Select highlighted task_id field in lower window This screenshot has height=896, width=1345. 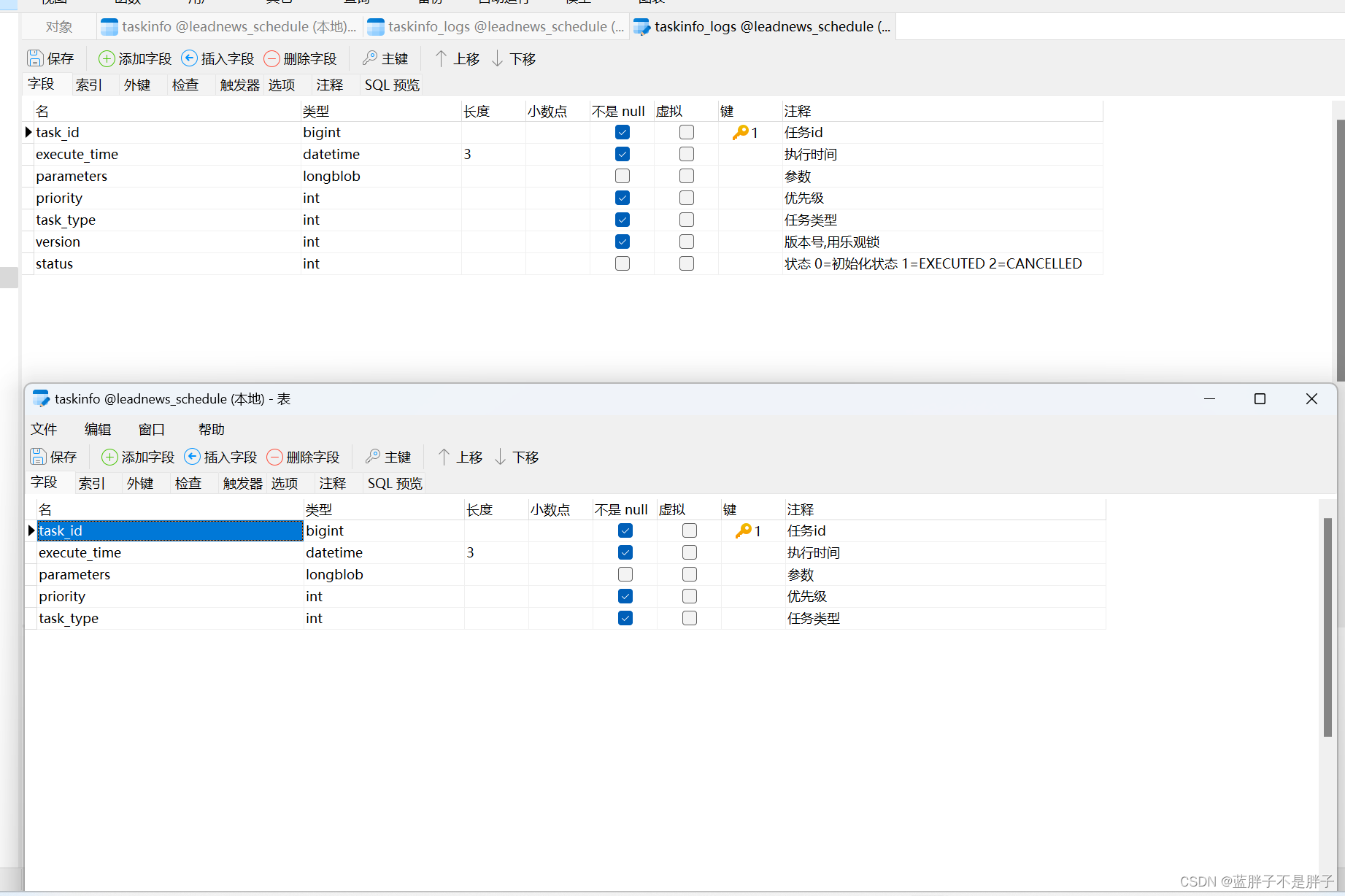tap(170, 530)
